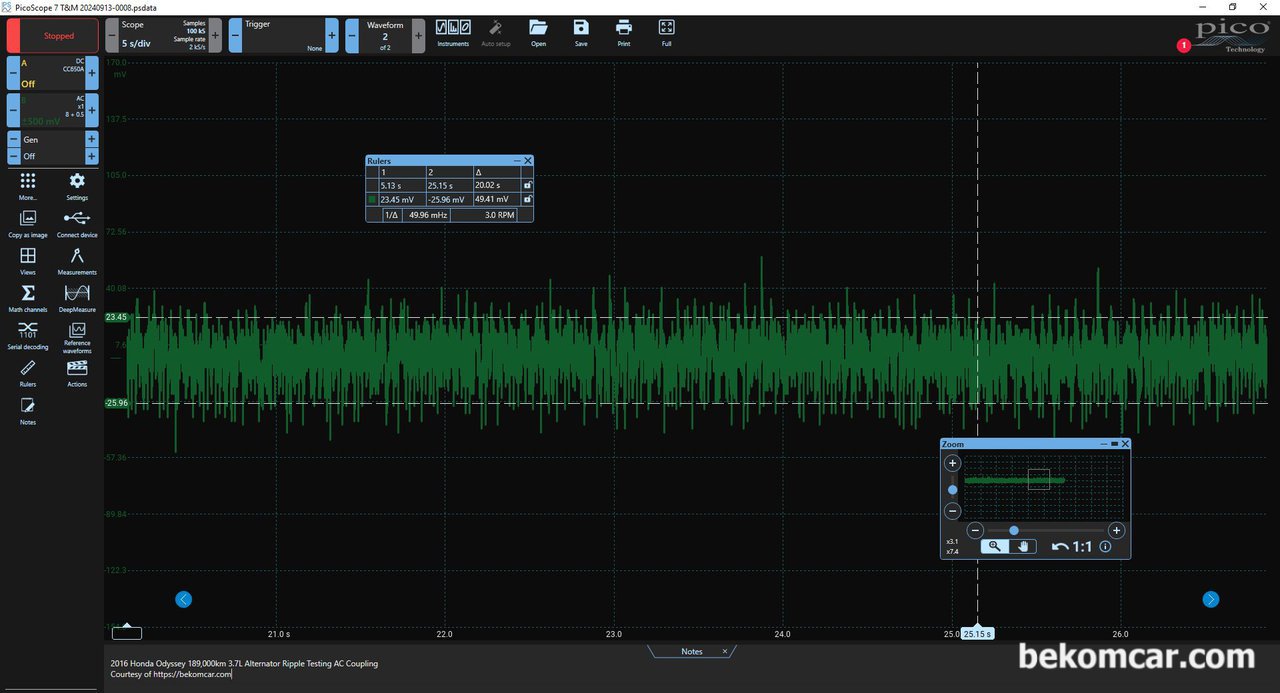The width and height of the screenshot is (1280, 693).
Task: Switch to Full screen view
Action: pos(667,33)
